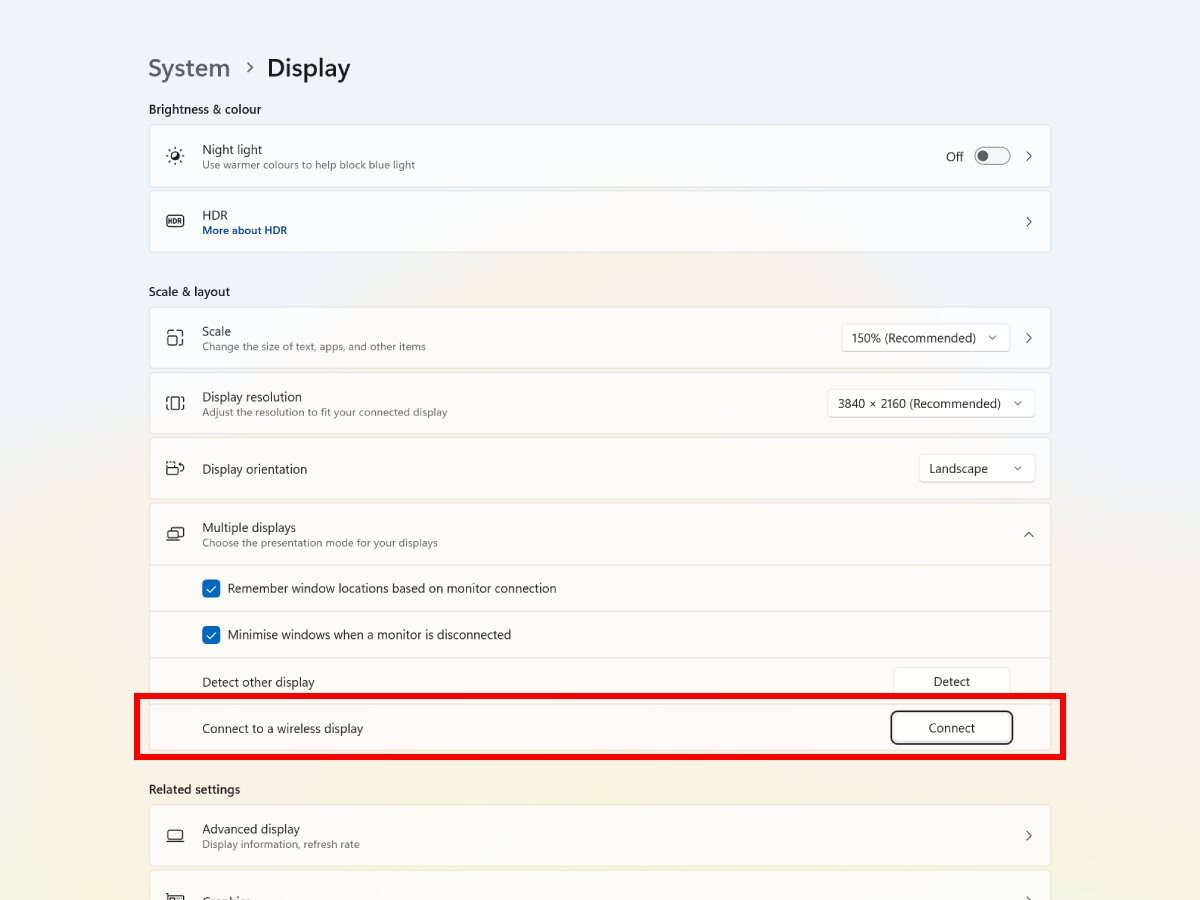The image size is (1200, 900).
Task: Toggle the Night light switch on
Action: tap(992, 156)
